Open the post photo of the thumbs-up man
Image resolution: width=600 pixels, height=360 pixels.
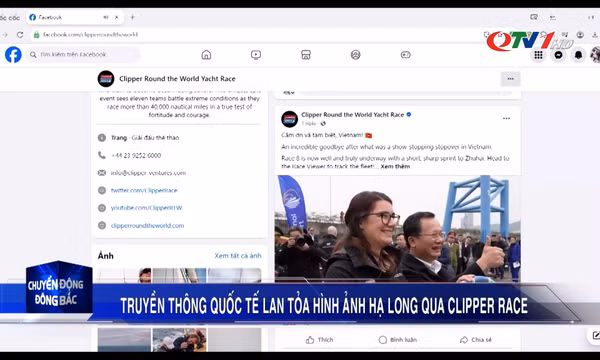click(x=398, y=229)
